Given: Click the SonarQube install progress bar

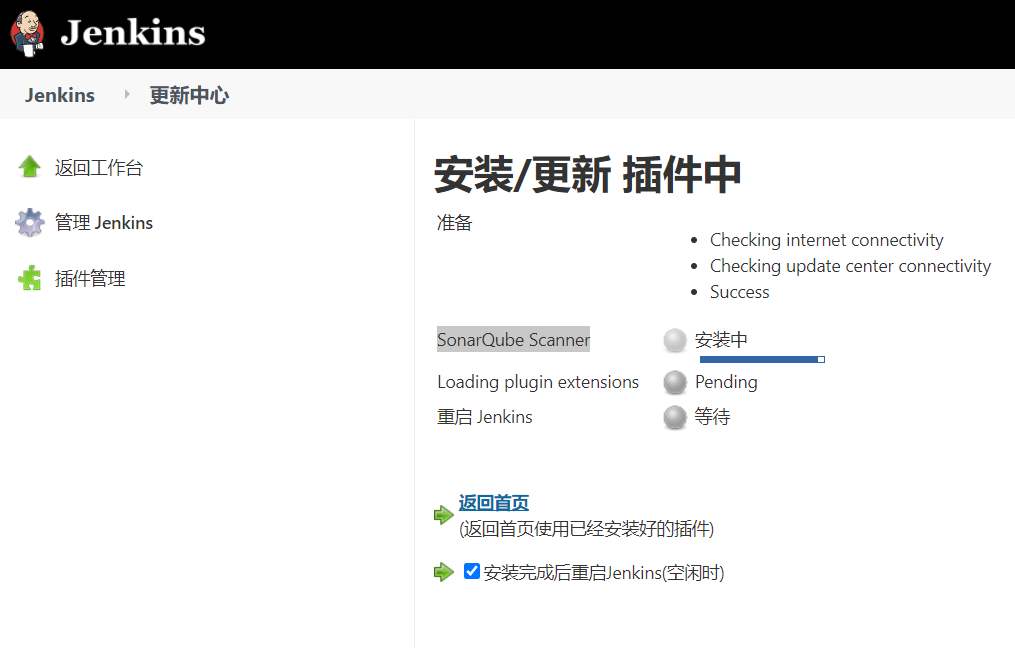Looking at the screenshot, I should tap(762, 359).
